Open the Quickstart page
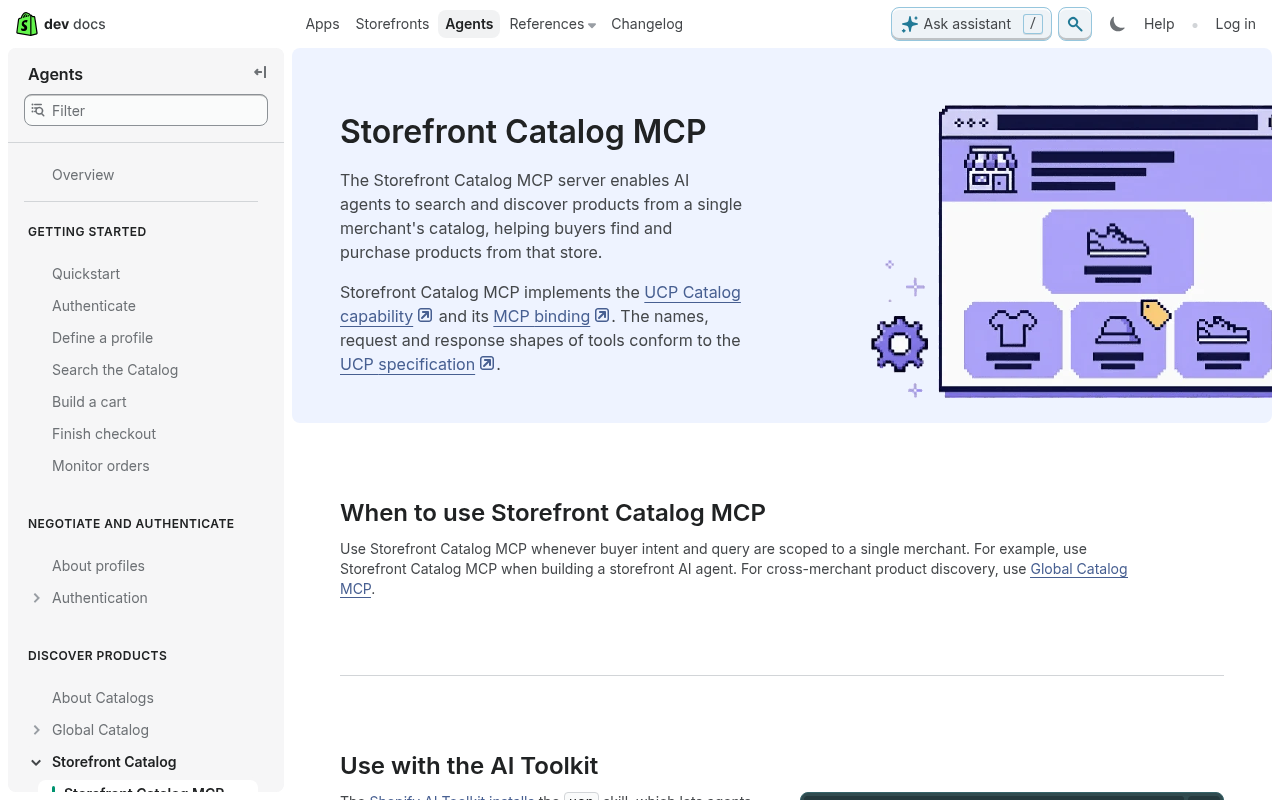The height and width of the screenshot is (800, 1280). pos(86,274)
